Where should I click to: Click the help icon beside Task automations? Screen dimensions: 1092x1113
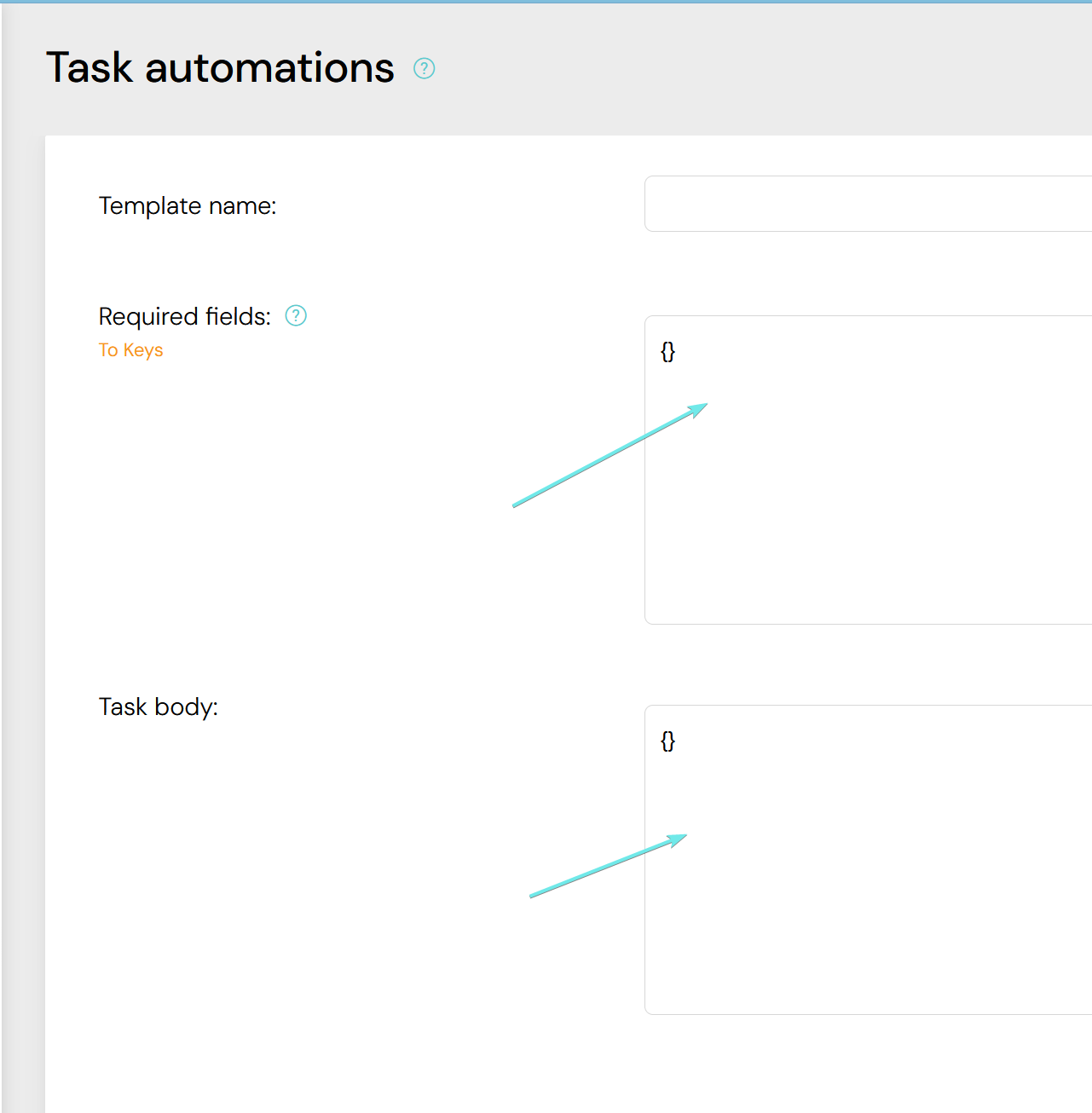(424, 68)
